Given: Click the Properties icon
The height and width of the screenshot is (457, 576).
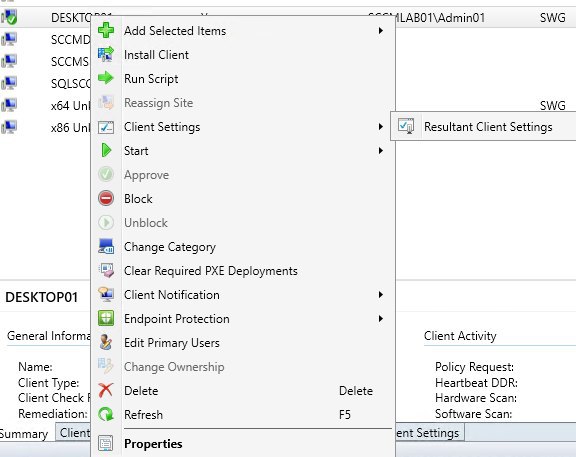Looking at the screenshot, I should [x=106, y=443].
